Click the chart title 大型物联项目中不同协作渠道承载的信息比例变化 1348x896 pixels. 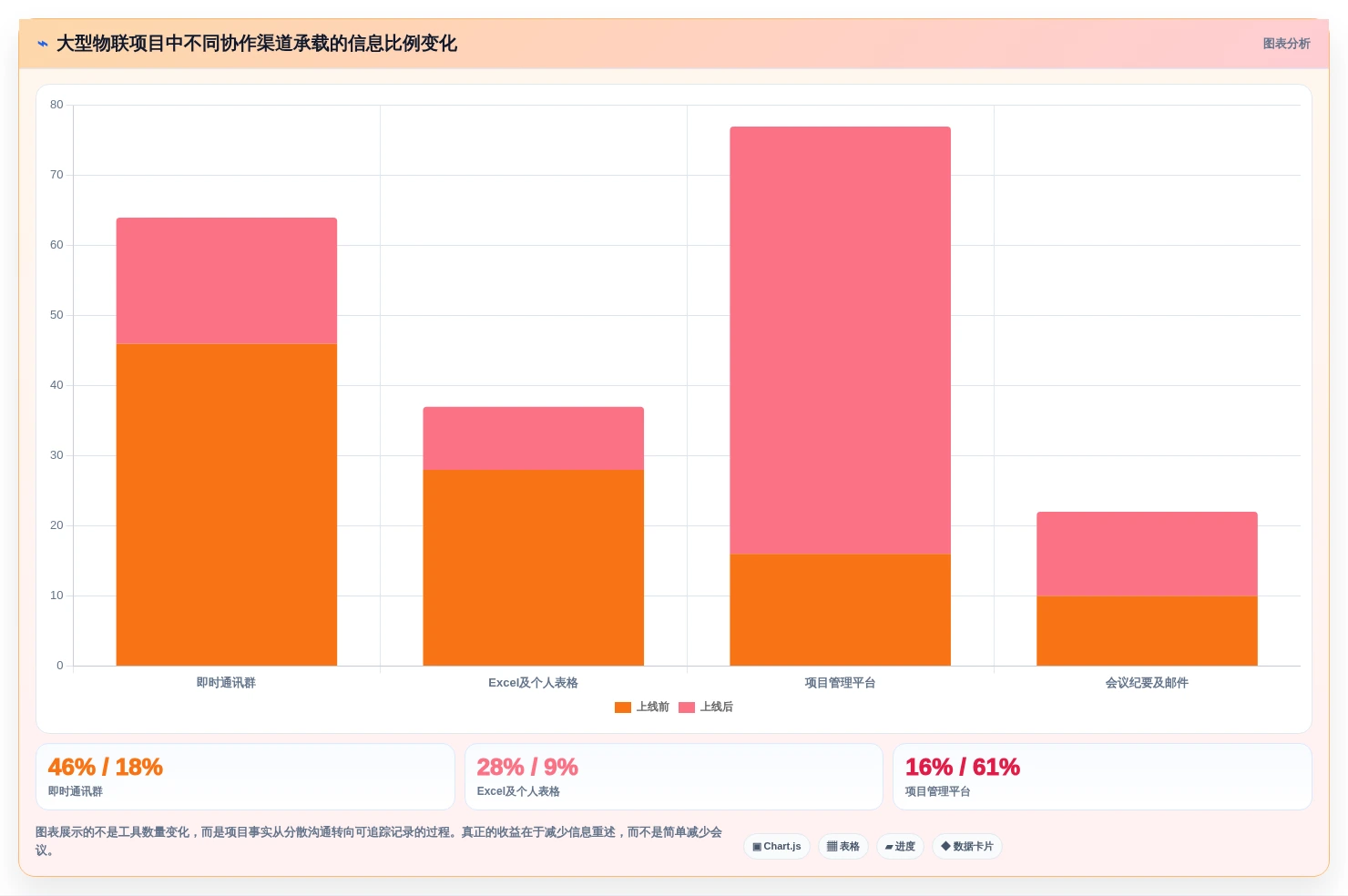(257, 44)
